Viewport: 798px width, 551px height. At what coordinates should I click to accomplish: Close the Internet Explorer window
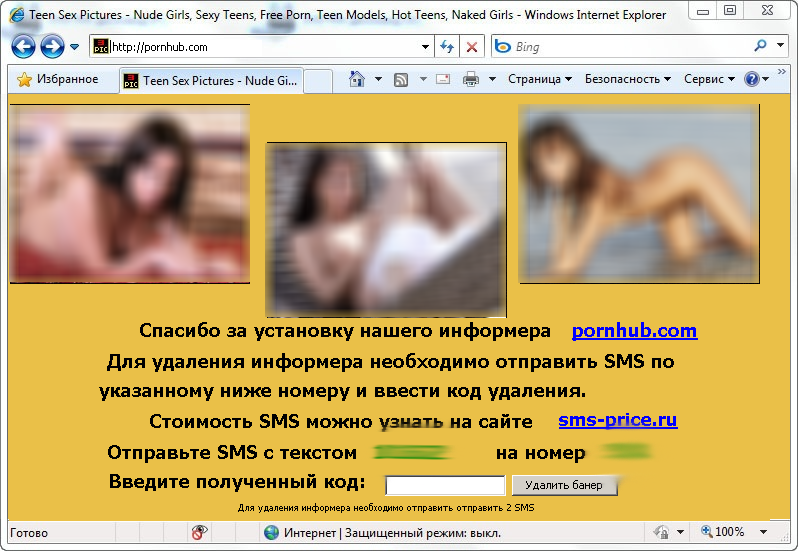coord(767,10)
